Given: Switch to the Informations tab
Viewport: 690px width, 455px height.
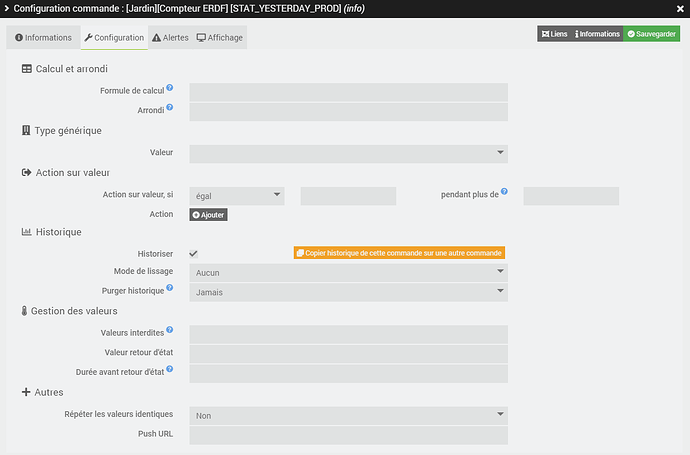Looking at the screenshot, I should click(x=42, y=38).
